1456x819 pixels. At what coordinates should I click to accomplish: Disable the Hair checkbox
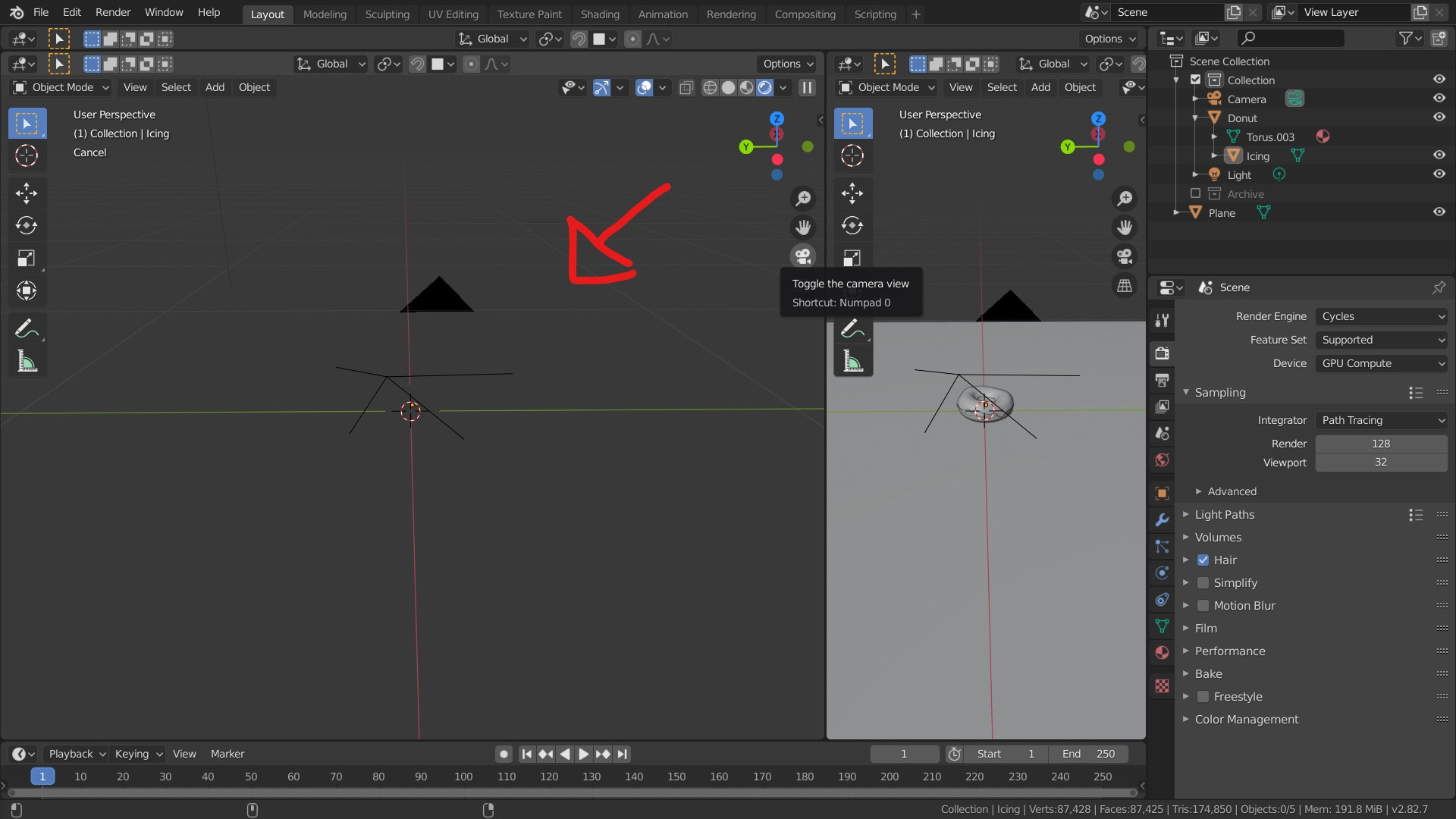[1203, 560]
